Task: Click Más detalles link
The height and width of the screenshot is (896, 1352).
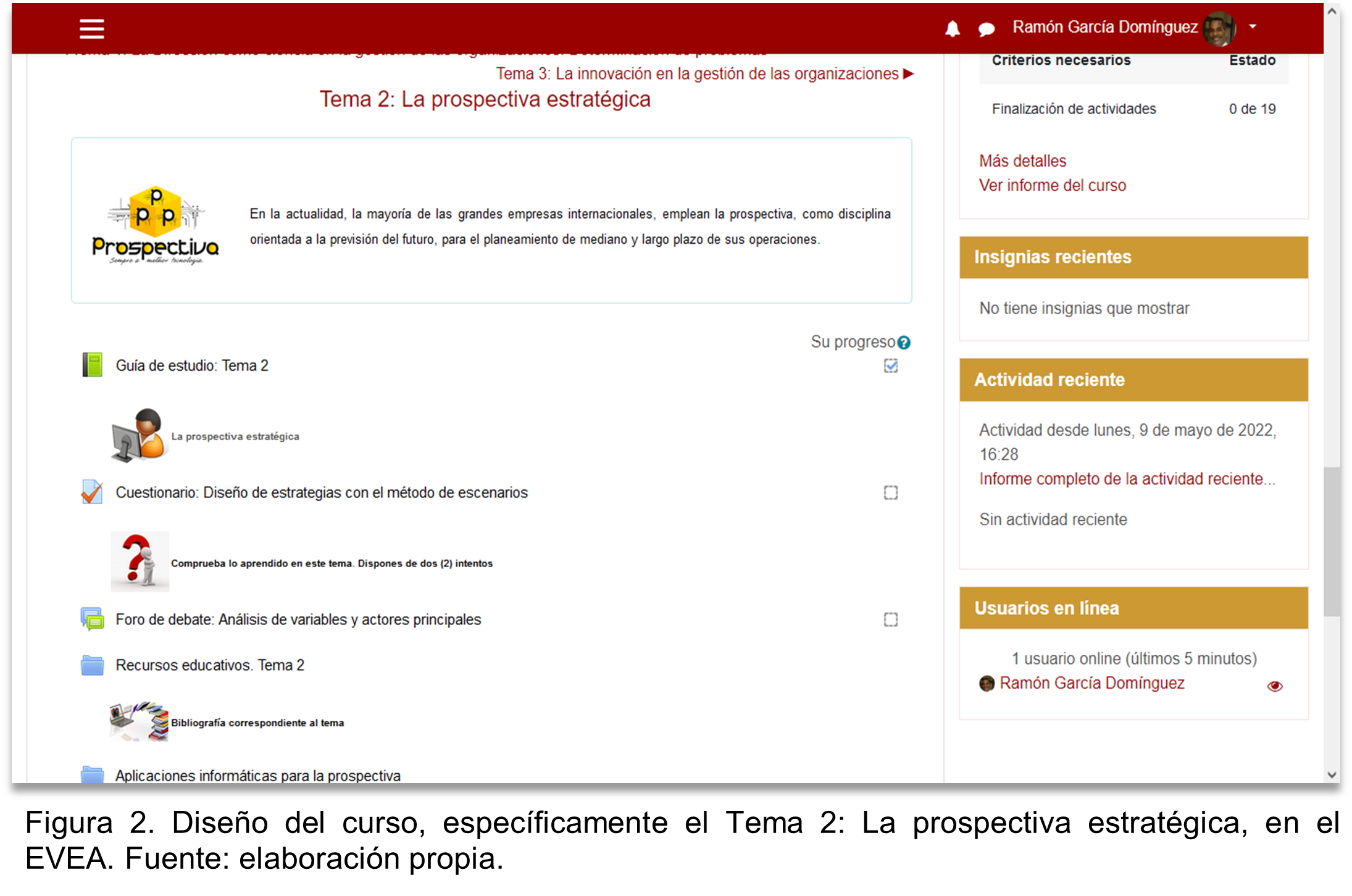Action: click(x=1022, y=161)
